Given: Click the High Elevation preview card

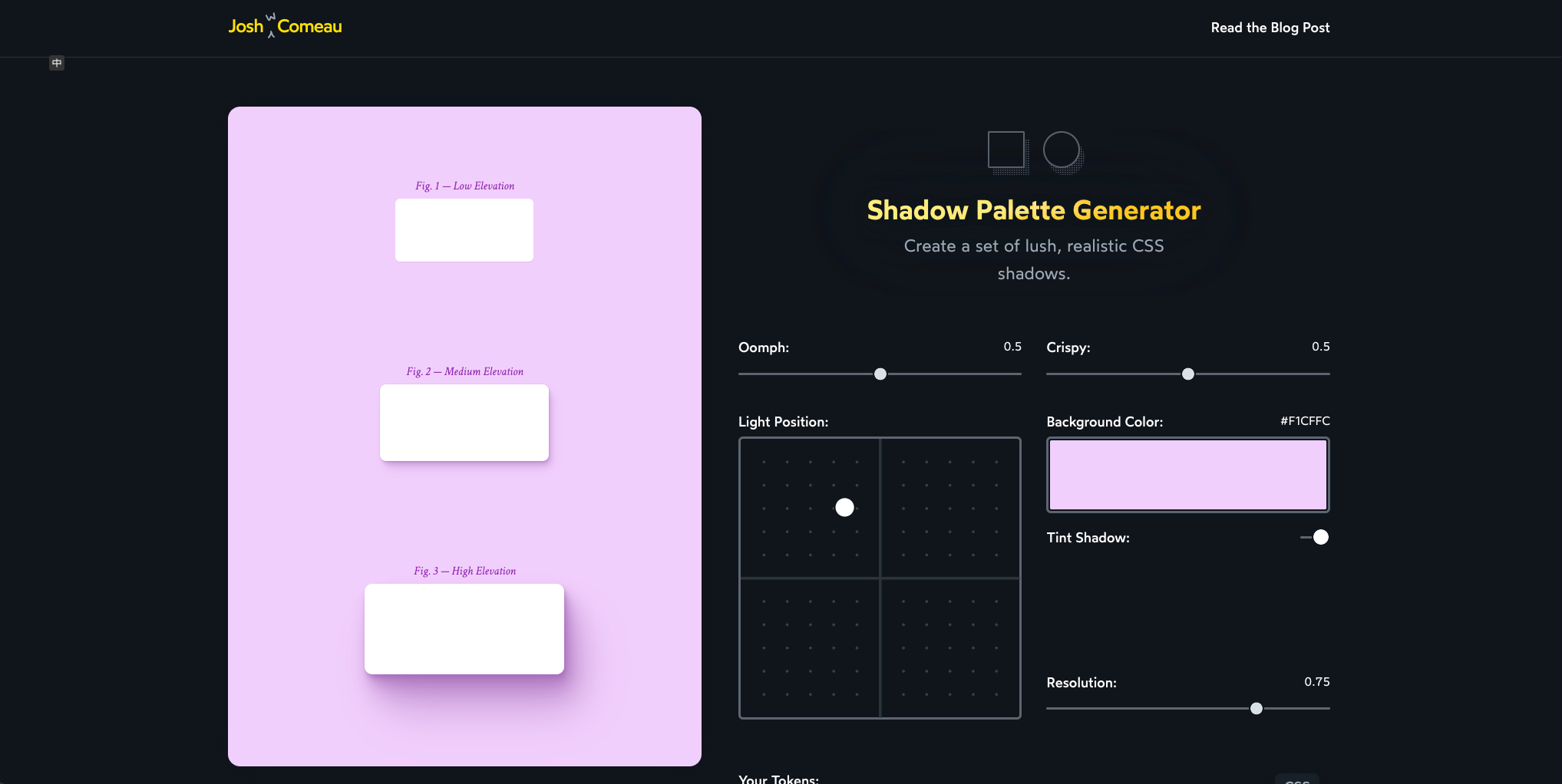Looking at the screenshot, I should coord(464,629).
